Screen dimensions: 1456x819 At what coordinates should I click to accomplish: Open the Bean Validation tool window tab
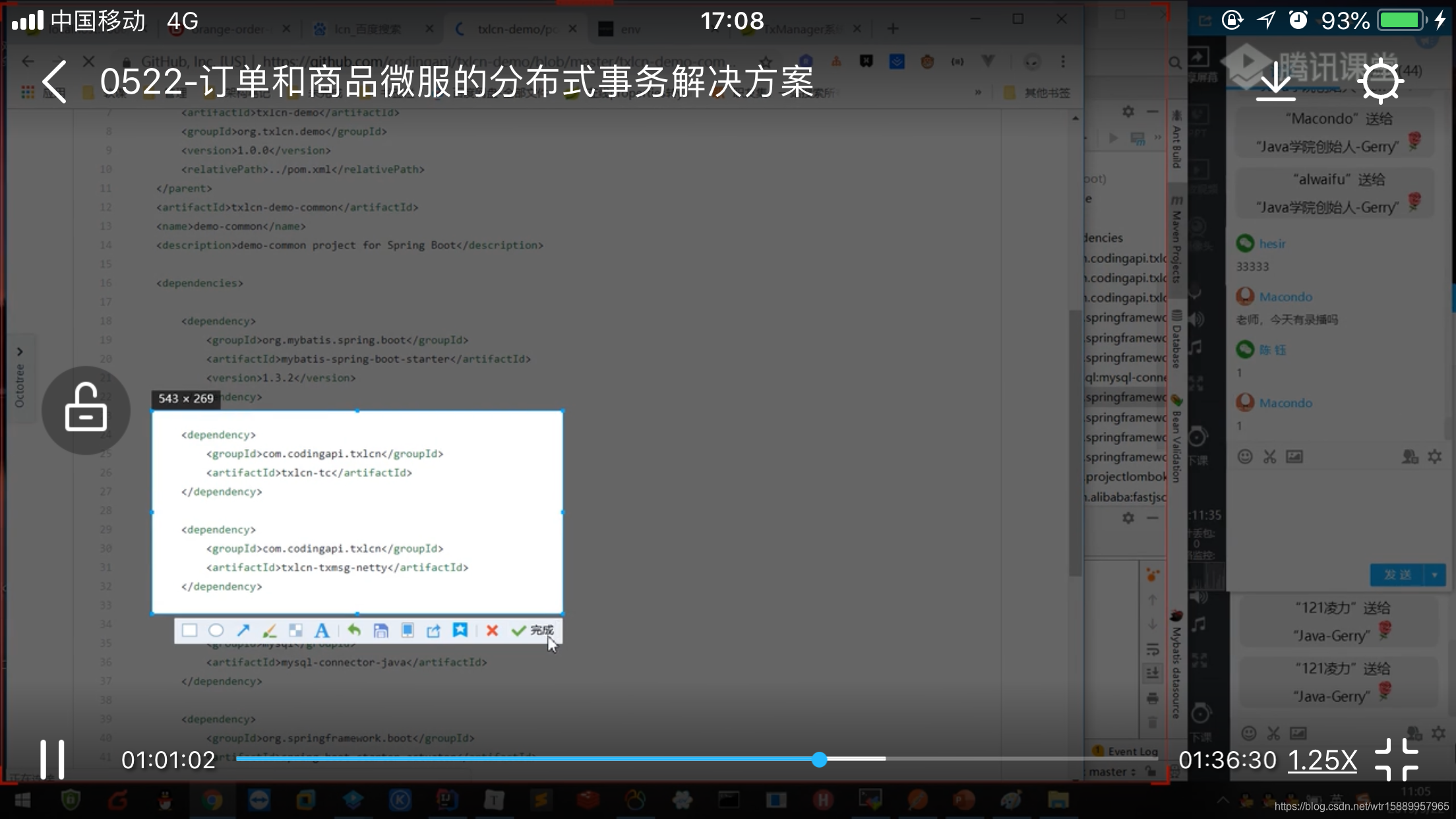click(1176, 439)
